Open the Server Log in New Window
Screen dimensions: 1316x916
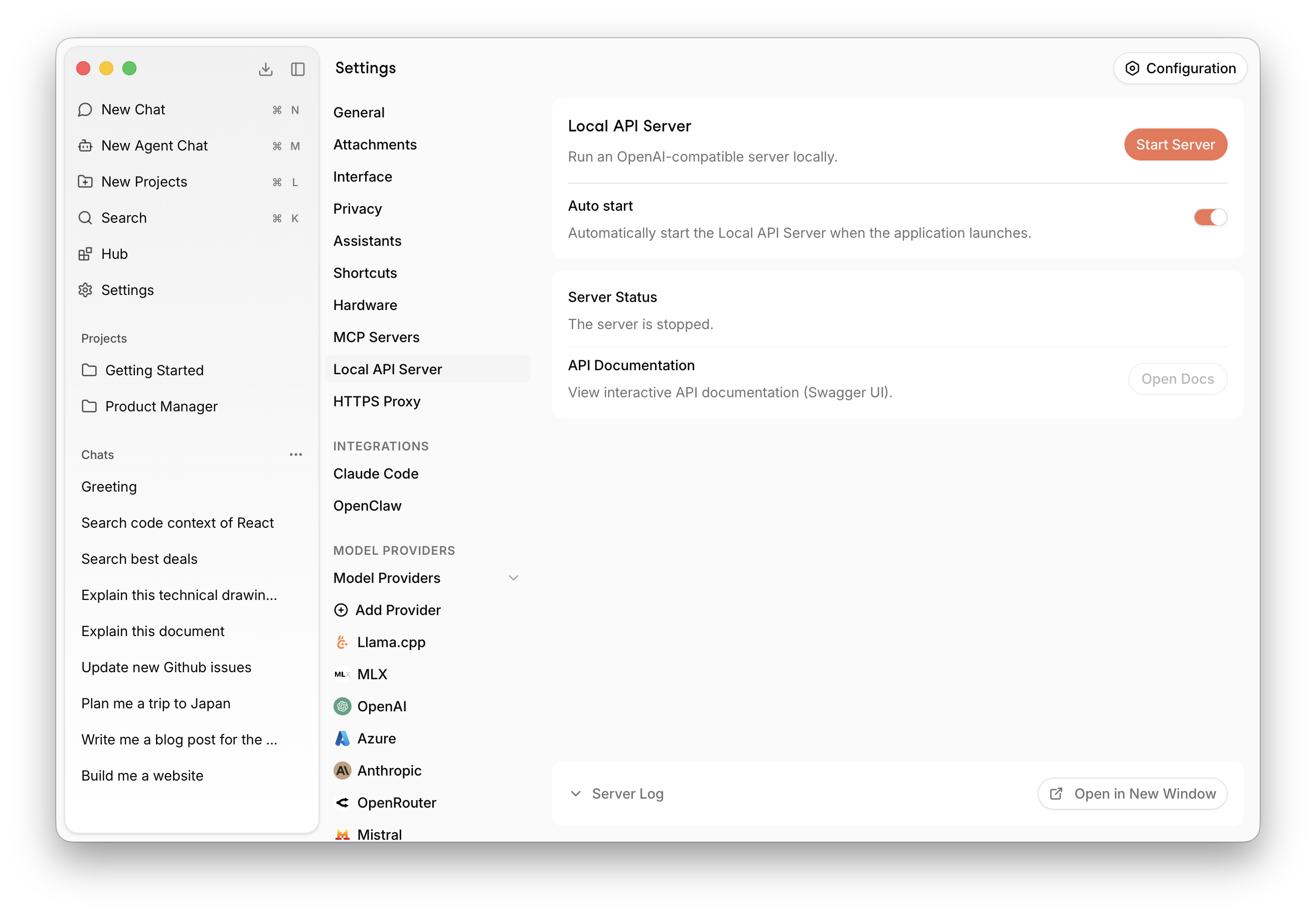[1131, 793]
